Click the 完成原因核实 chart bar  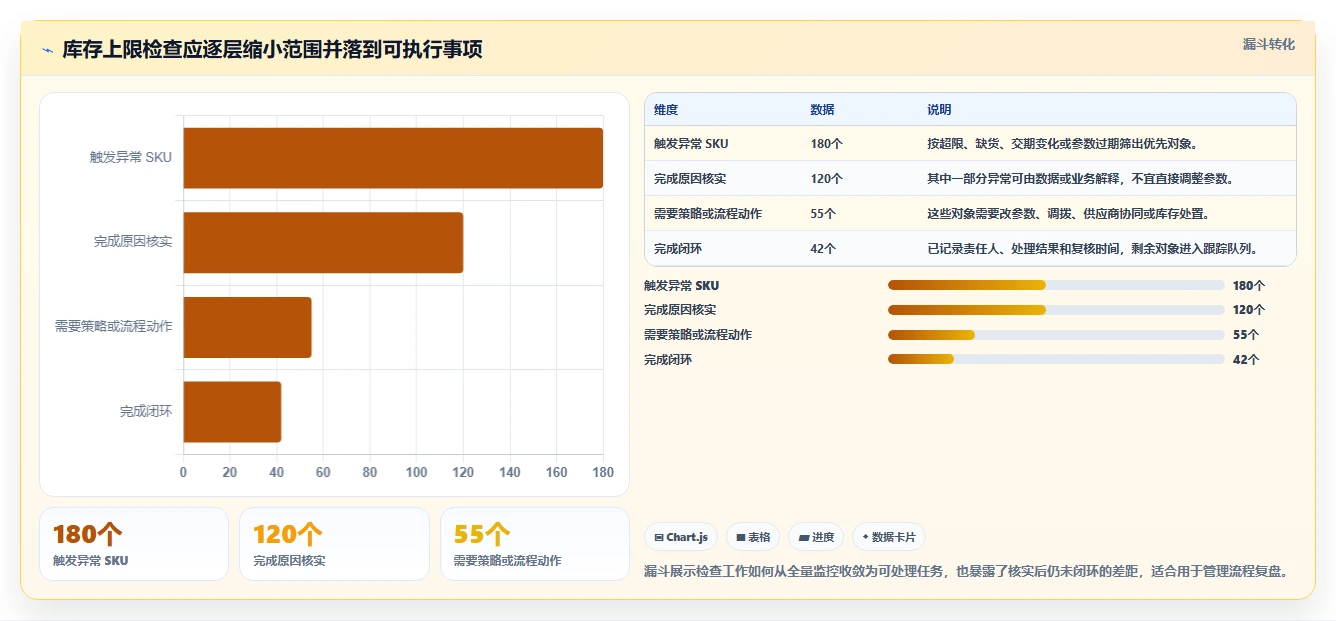coord(323,242)
